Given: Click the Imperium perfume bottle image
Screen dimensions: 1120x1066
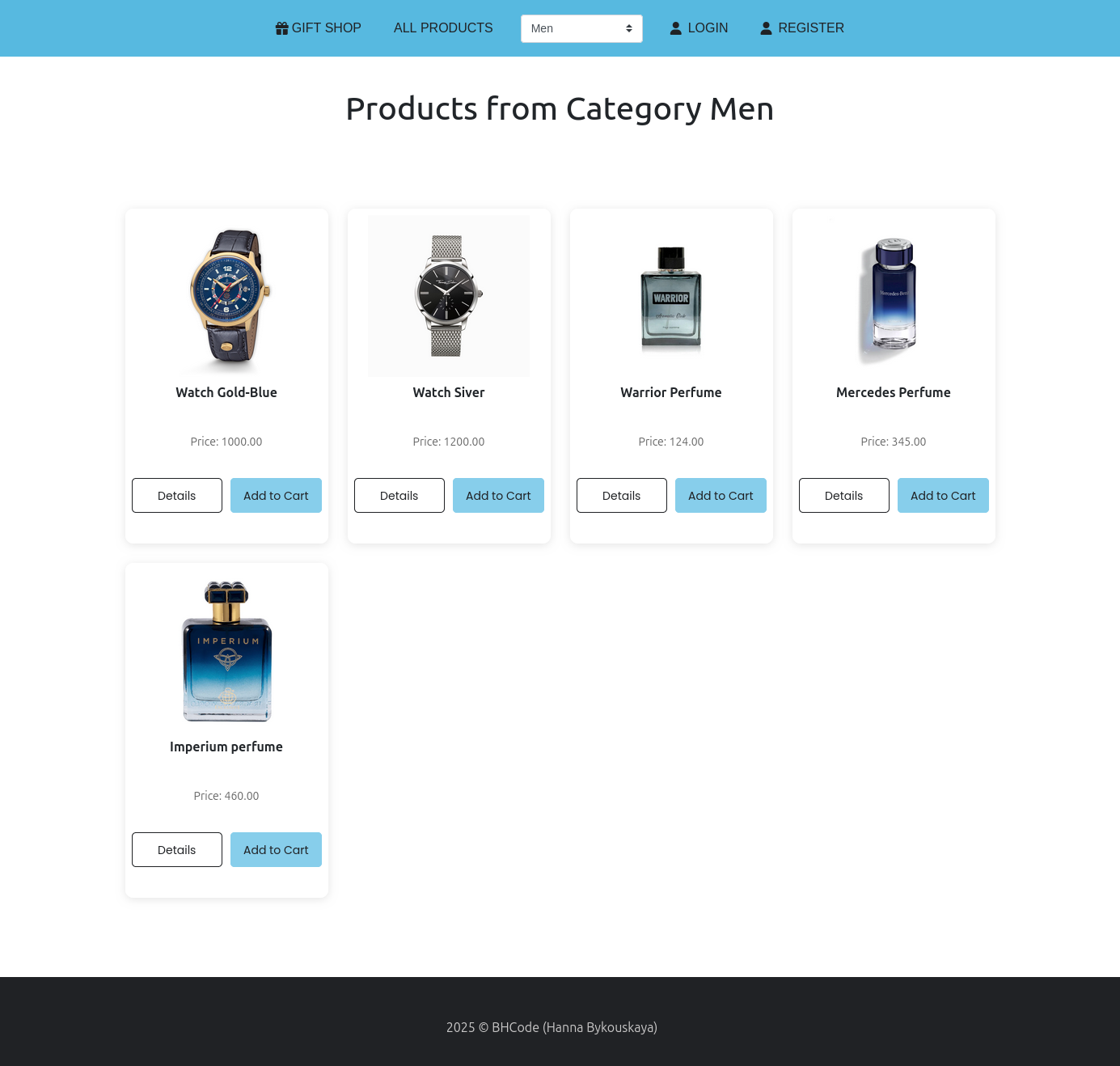Looking at the screenshot, I should 227,650.
